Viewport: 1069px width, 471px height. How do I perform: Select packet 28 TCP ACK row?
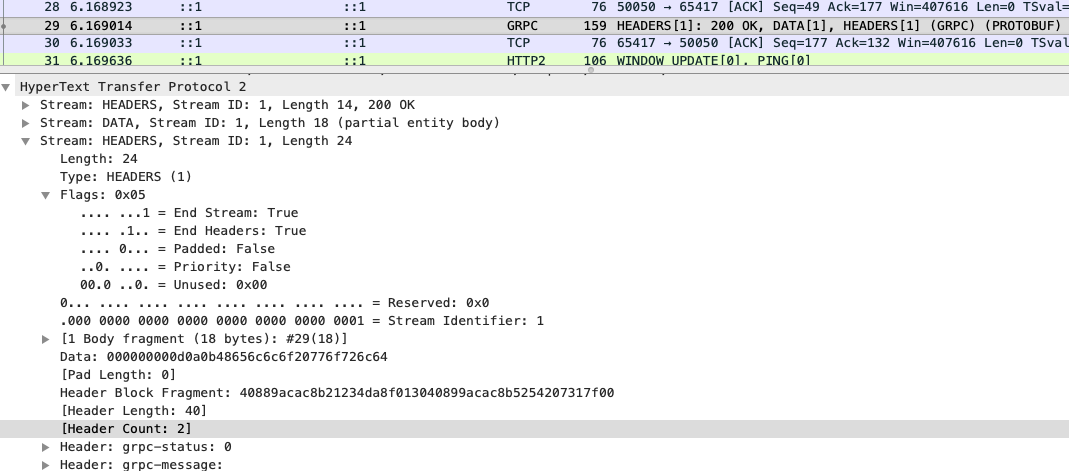[x=534, y=7]
